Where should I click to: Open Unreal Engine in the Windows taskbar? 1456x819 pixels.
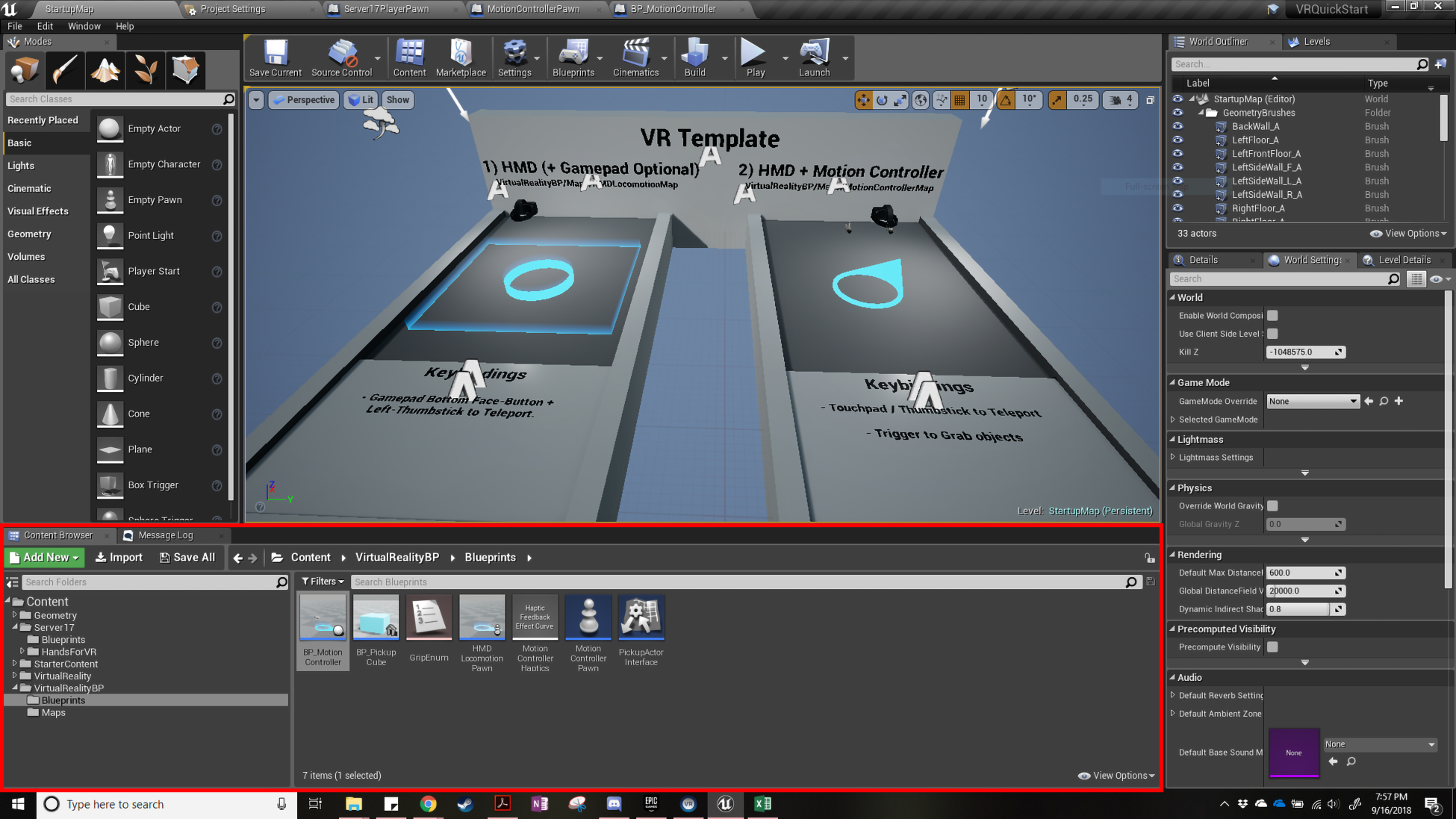[x=725, y=804]
